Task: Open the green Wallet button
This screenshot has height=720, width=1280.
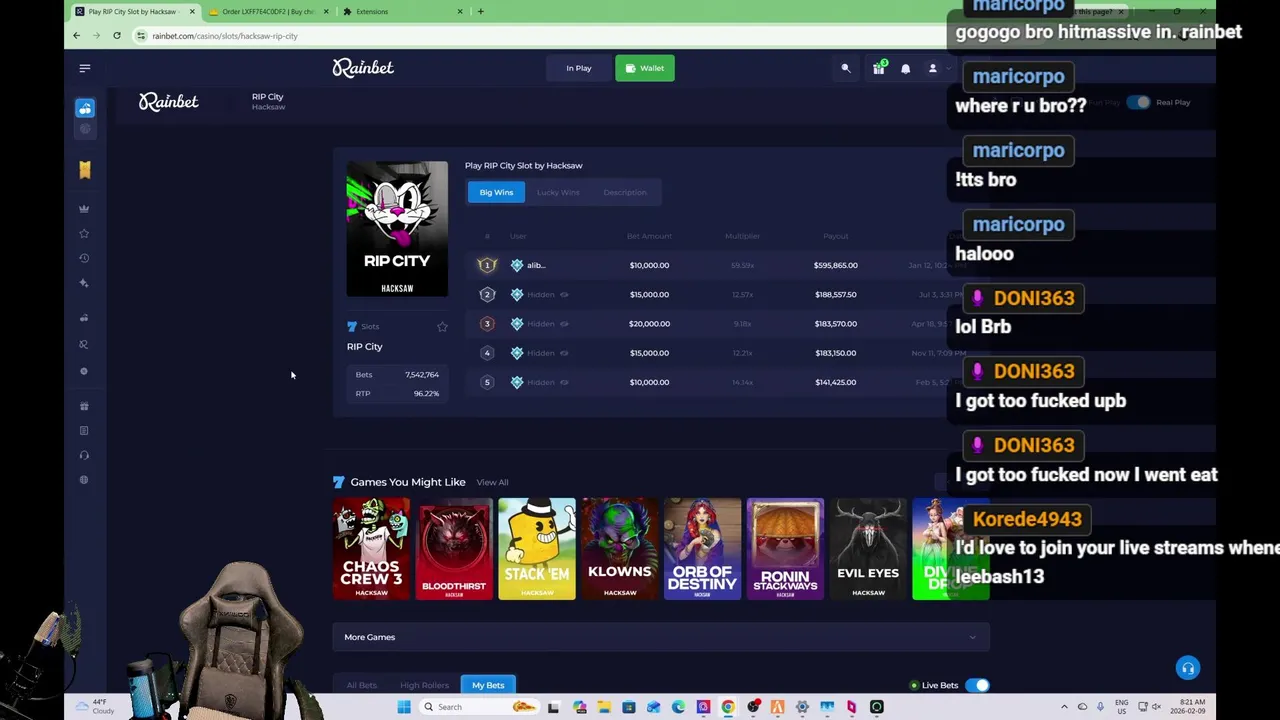Action: (x=645, y=68)
